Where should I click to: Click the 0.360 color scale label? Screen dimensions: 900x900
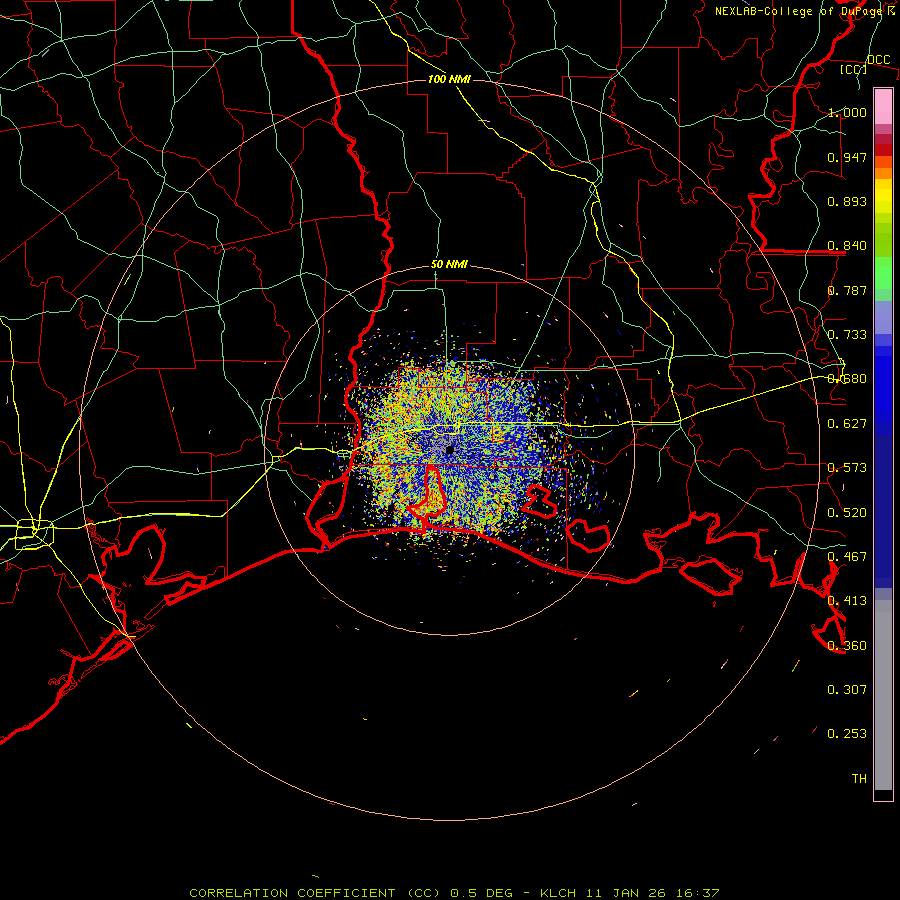(847, 646)
